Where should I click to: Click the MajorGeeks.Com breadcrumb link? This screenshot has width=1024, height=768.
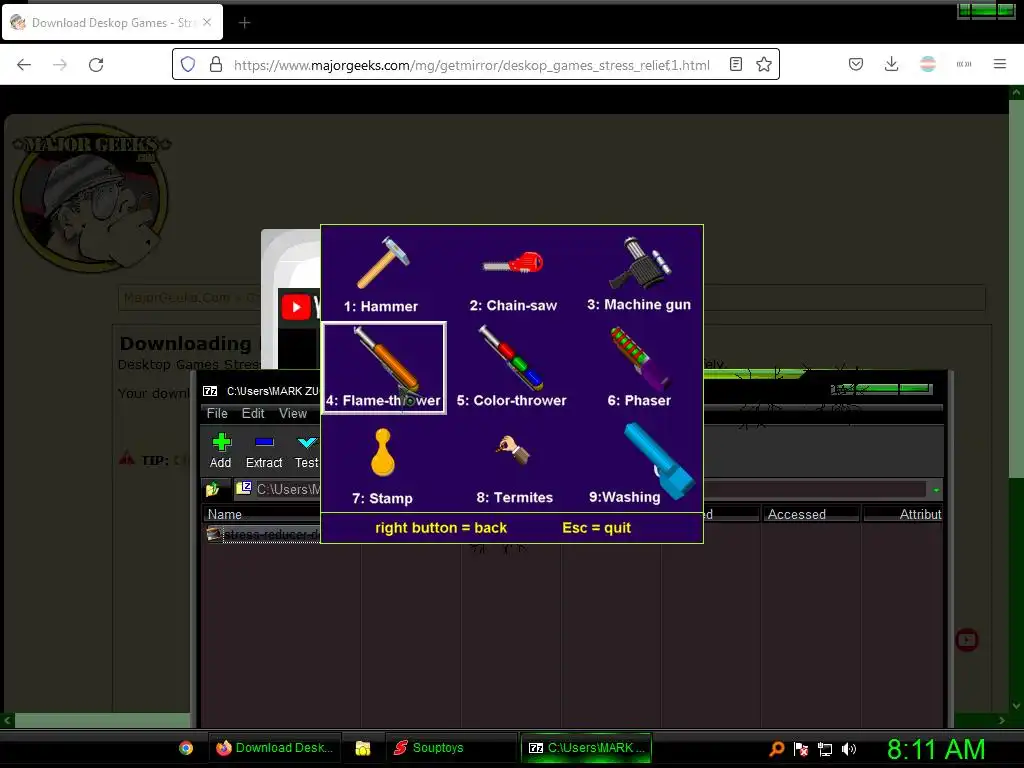click(176, 298)
